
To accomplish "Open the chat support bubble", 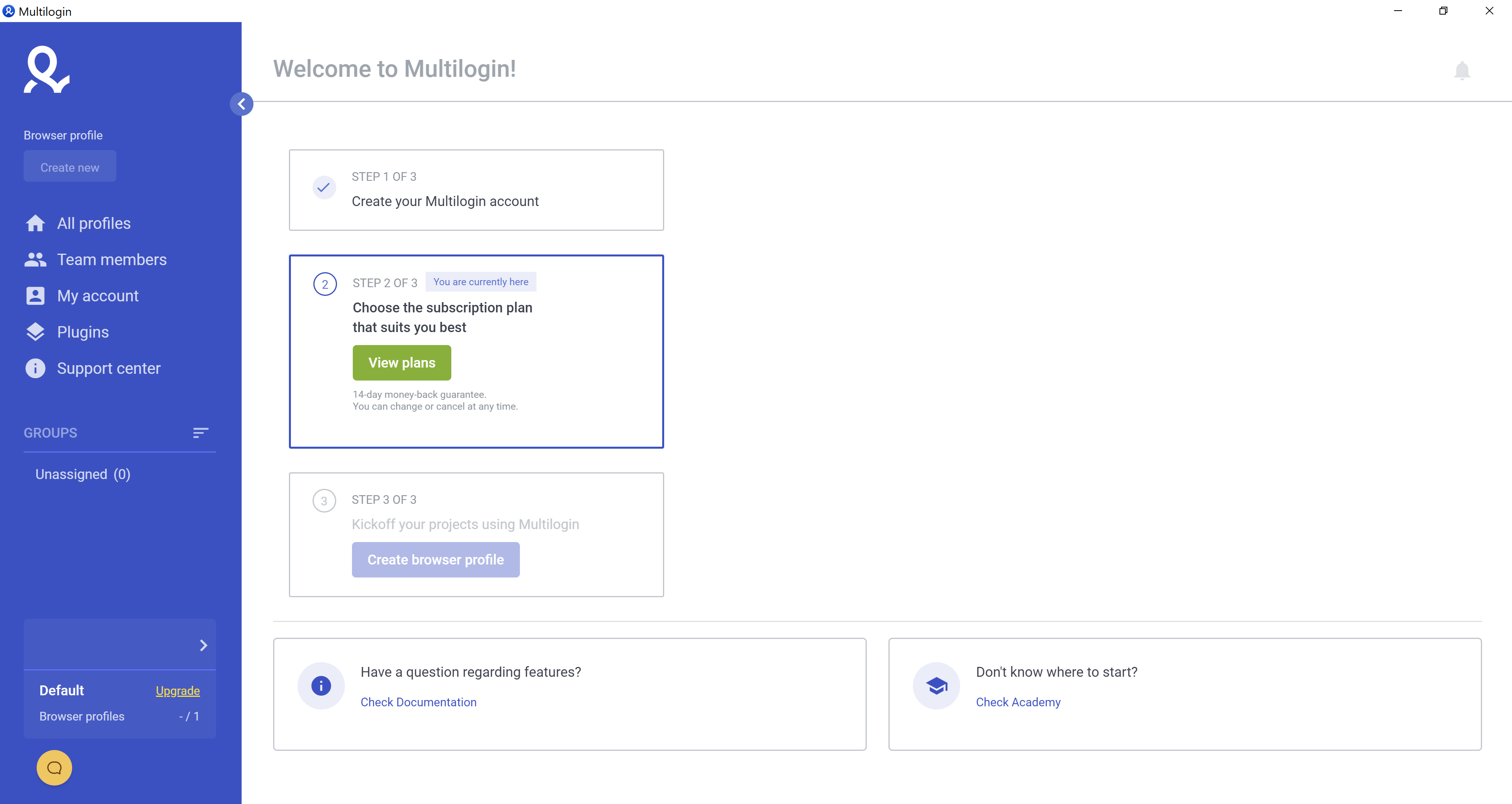I will click(54, 768).
